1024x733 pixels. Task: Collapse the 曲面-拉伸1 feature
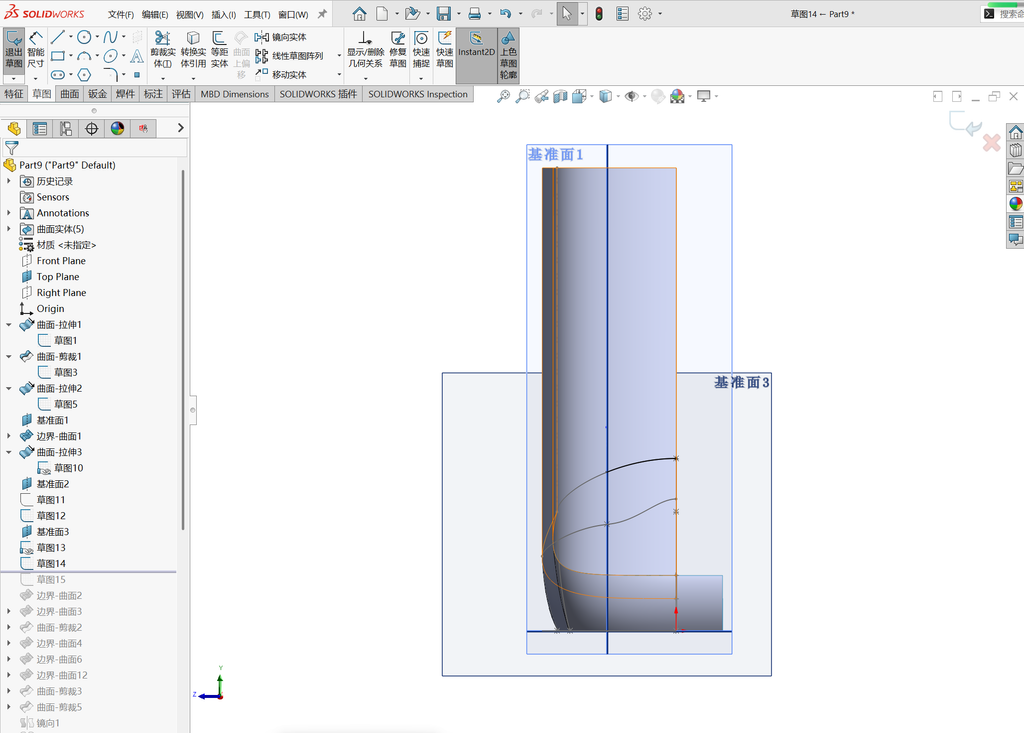coord(8,325)
